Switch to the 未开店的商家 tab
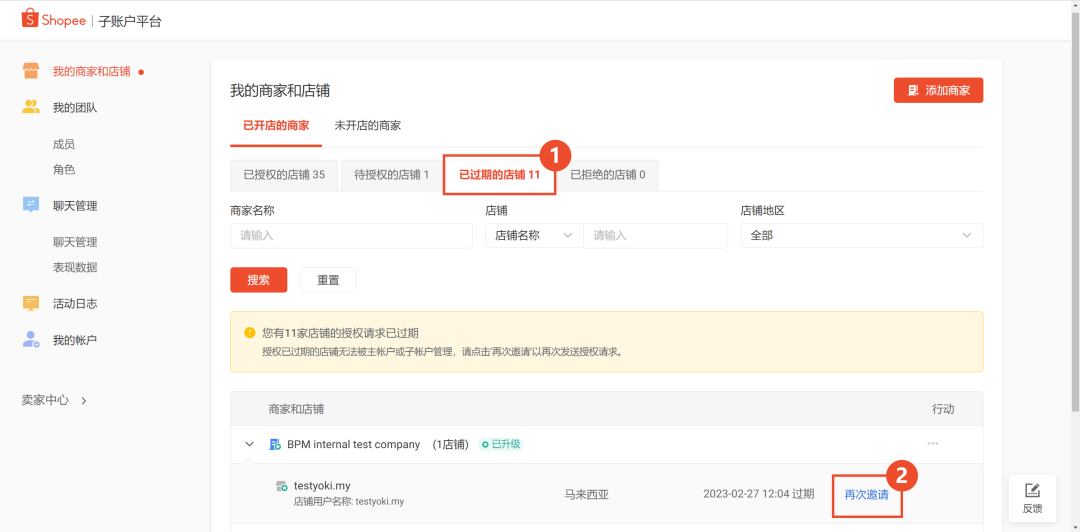Viewport: 1080px width, 532px height. pyautogui.click(x=367, y=125)
